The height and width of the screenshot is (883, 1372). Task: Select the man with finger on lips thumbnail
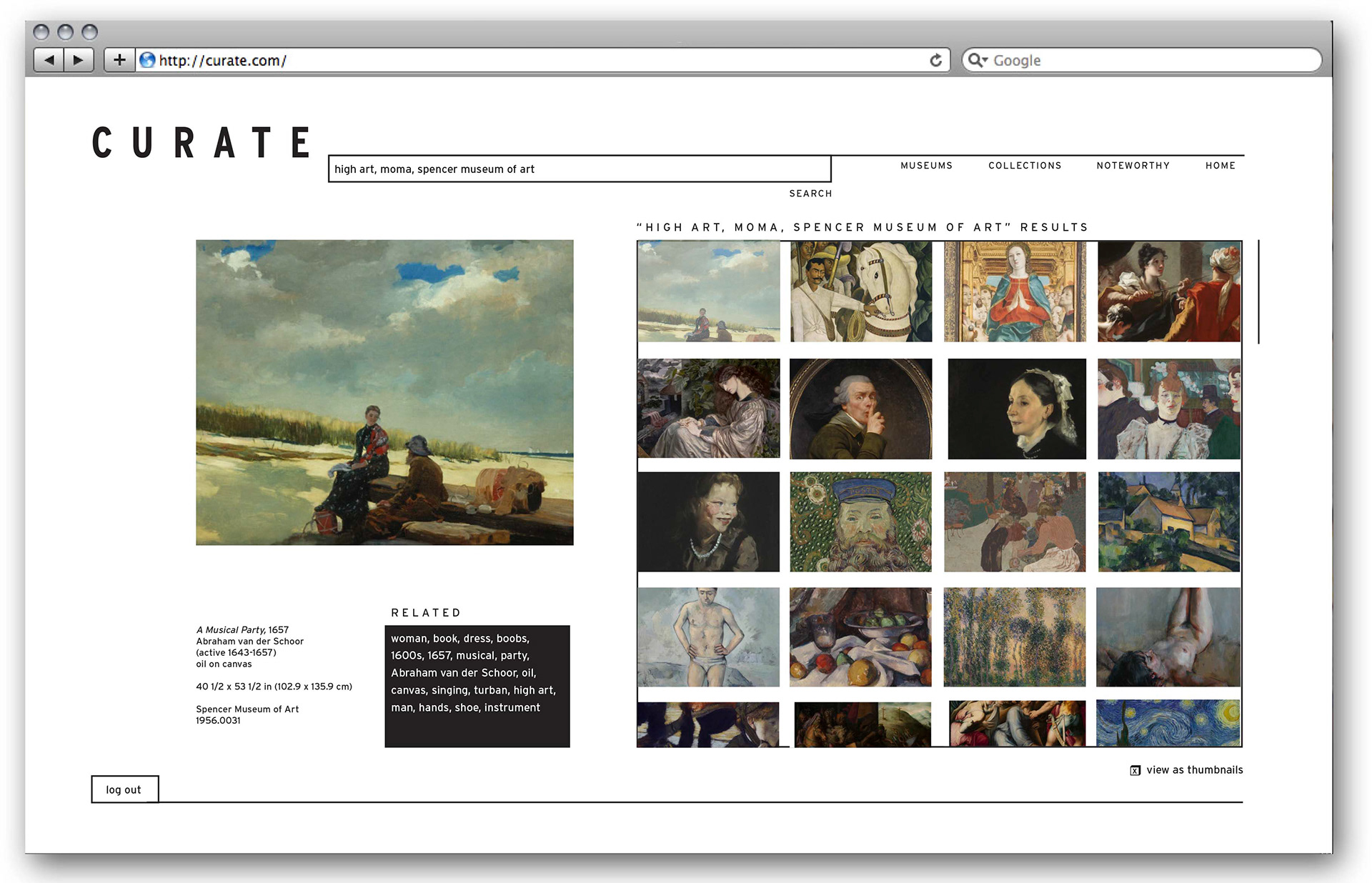point(861,409)
